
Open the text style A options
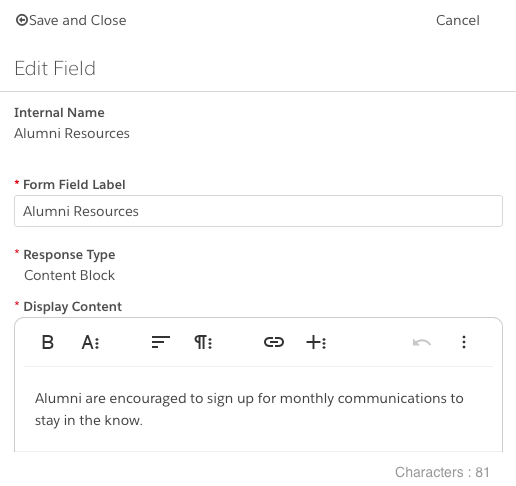pos(91,342)
